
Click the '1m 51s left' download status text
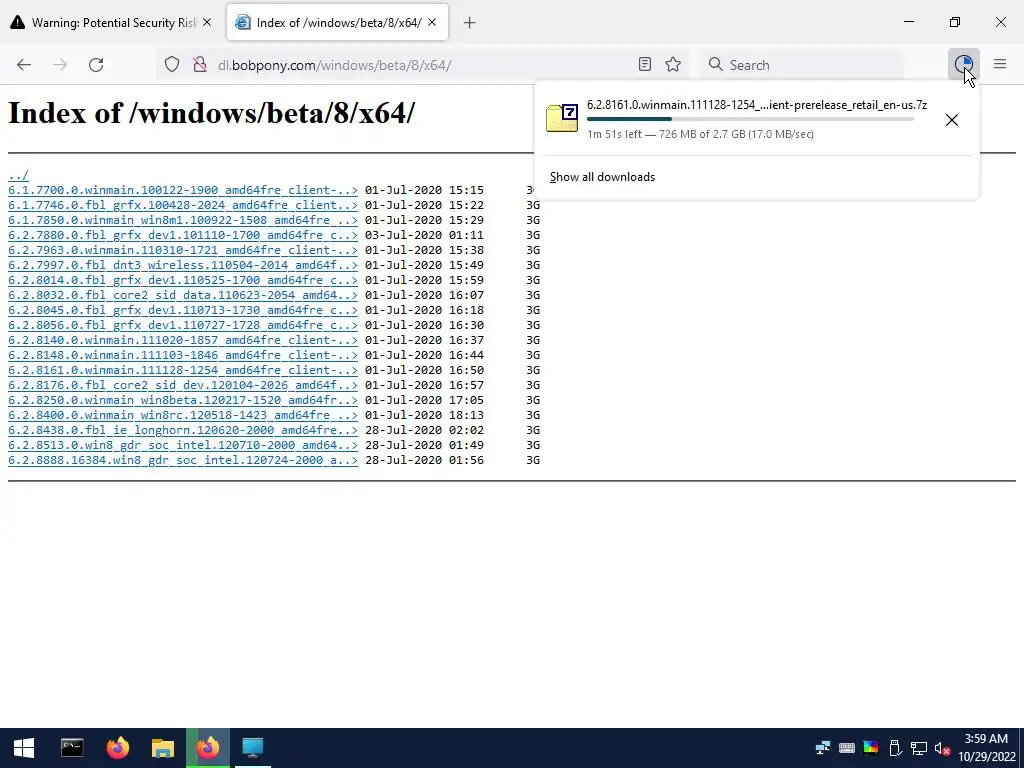614,134
